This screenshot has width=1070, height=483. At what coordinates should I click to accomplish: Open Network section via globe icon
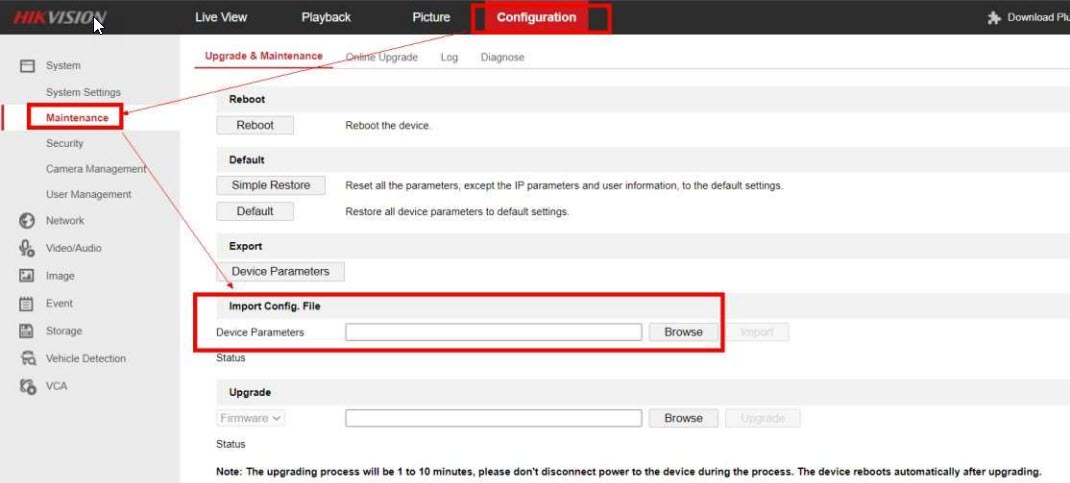(x=28, y=221)
